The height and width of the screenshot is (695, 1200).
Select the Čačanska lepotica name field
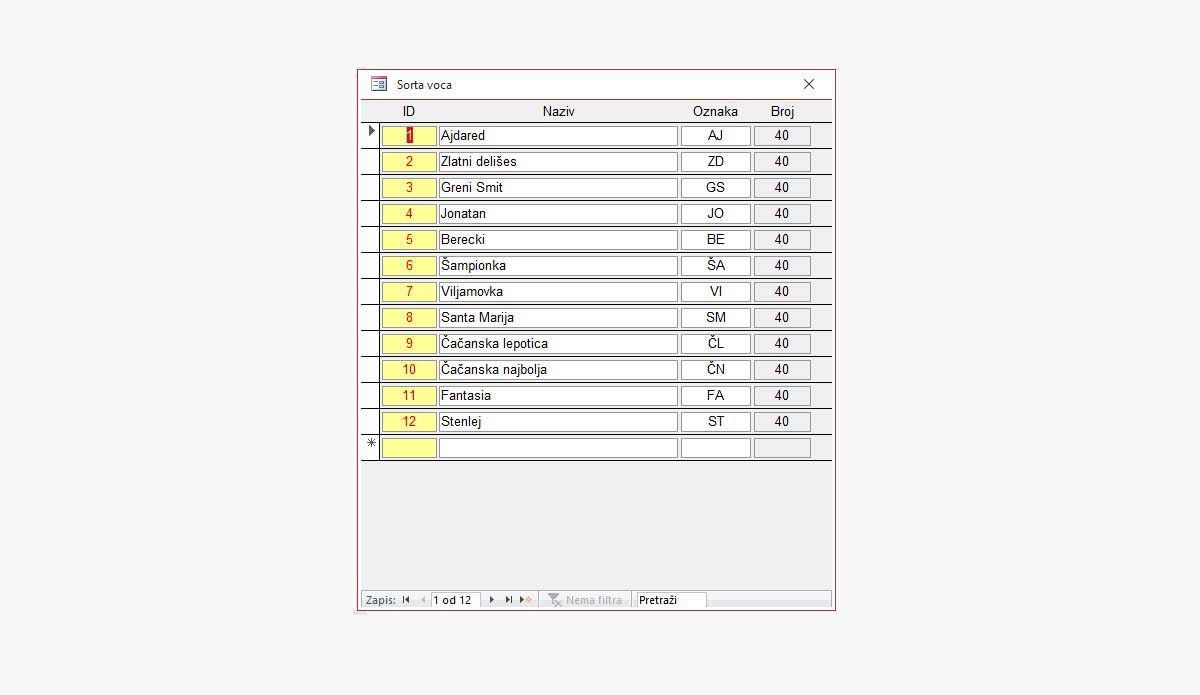point(558,343)
